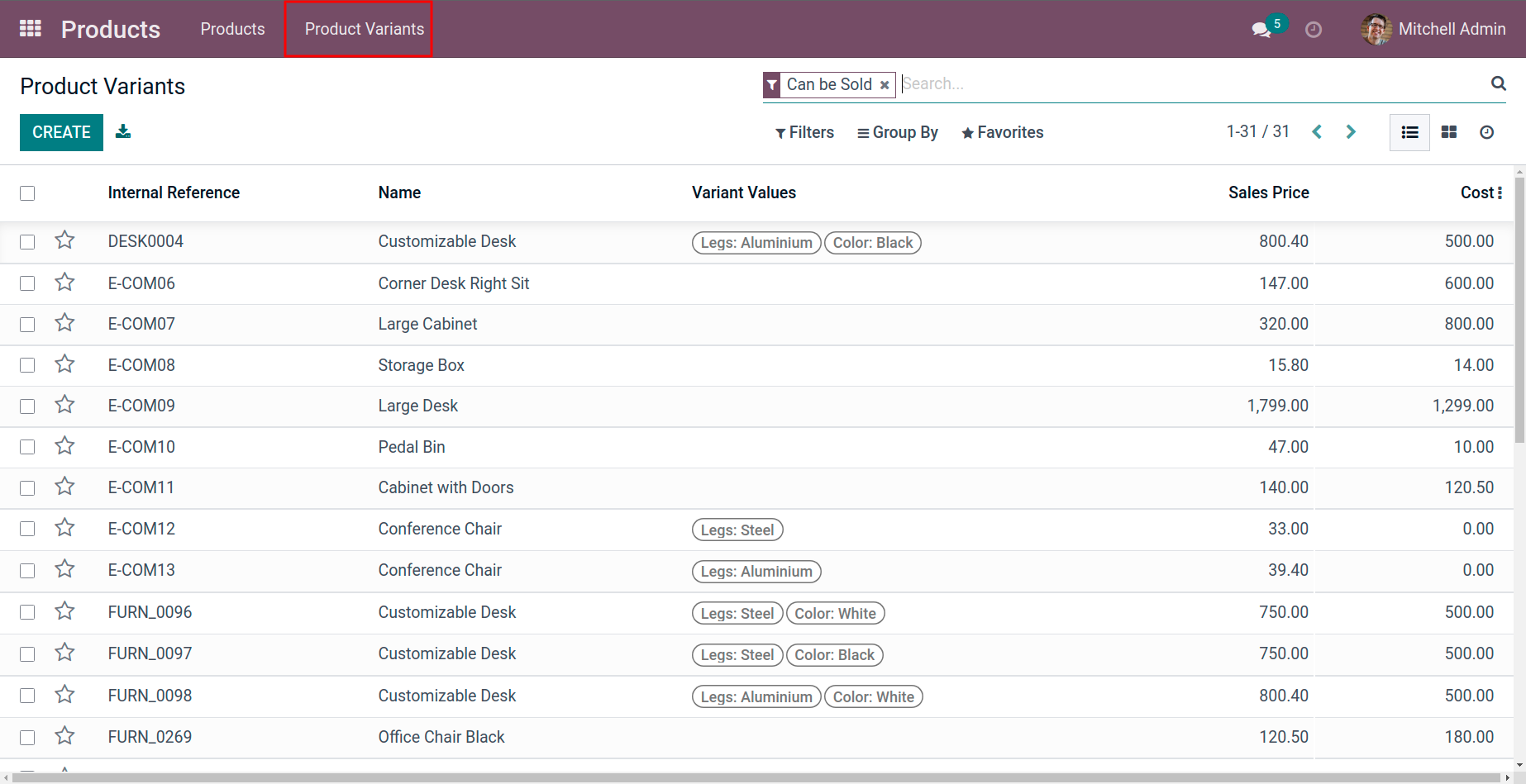Screen dimensions: 1526x784
Task: Star the E-COM06 Corner Desk row
Action: tap(64, 283)
